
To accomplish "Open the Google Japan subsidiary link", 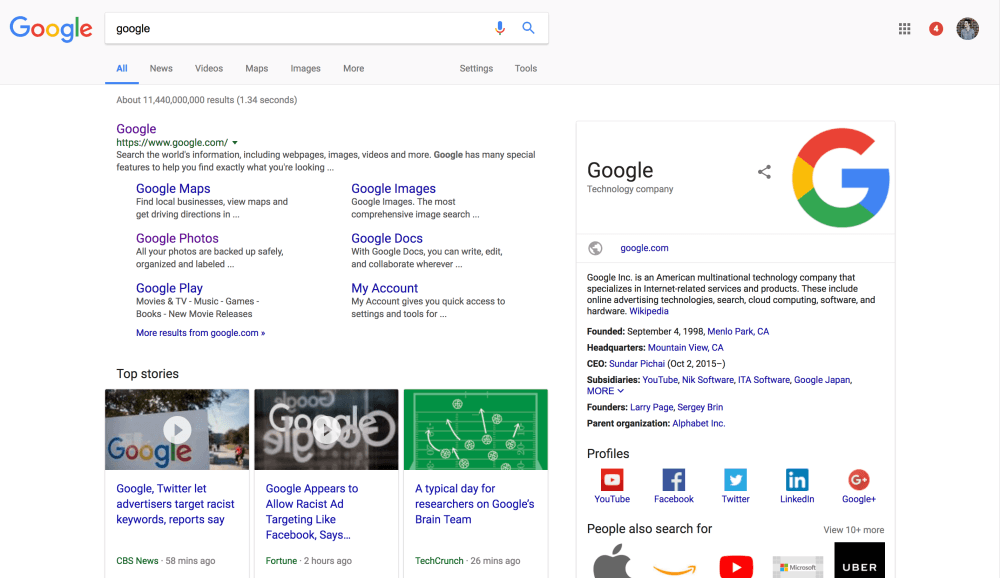I will (x=823, y=380).
